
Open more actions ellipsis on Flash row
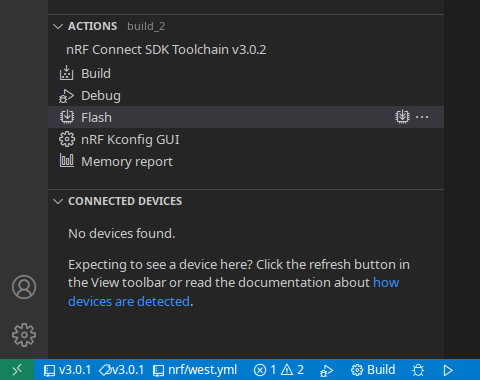422,117
